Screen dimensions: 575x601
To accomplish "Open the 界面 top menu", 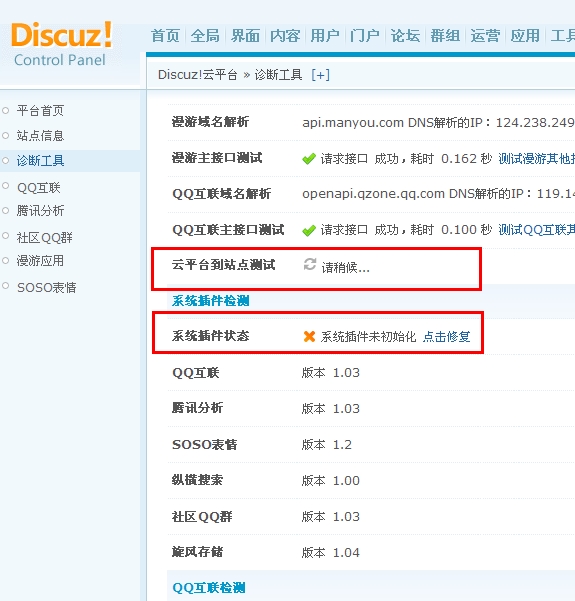I will click(x=245, y=36).
